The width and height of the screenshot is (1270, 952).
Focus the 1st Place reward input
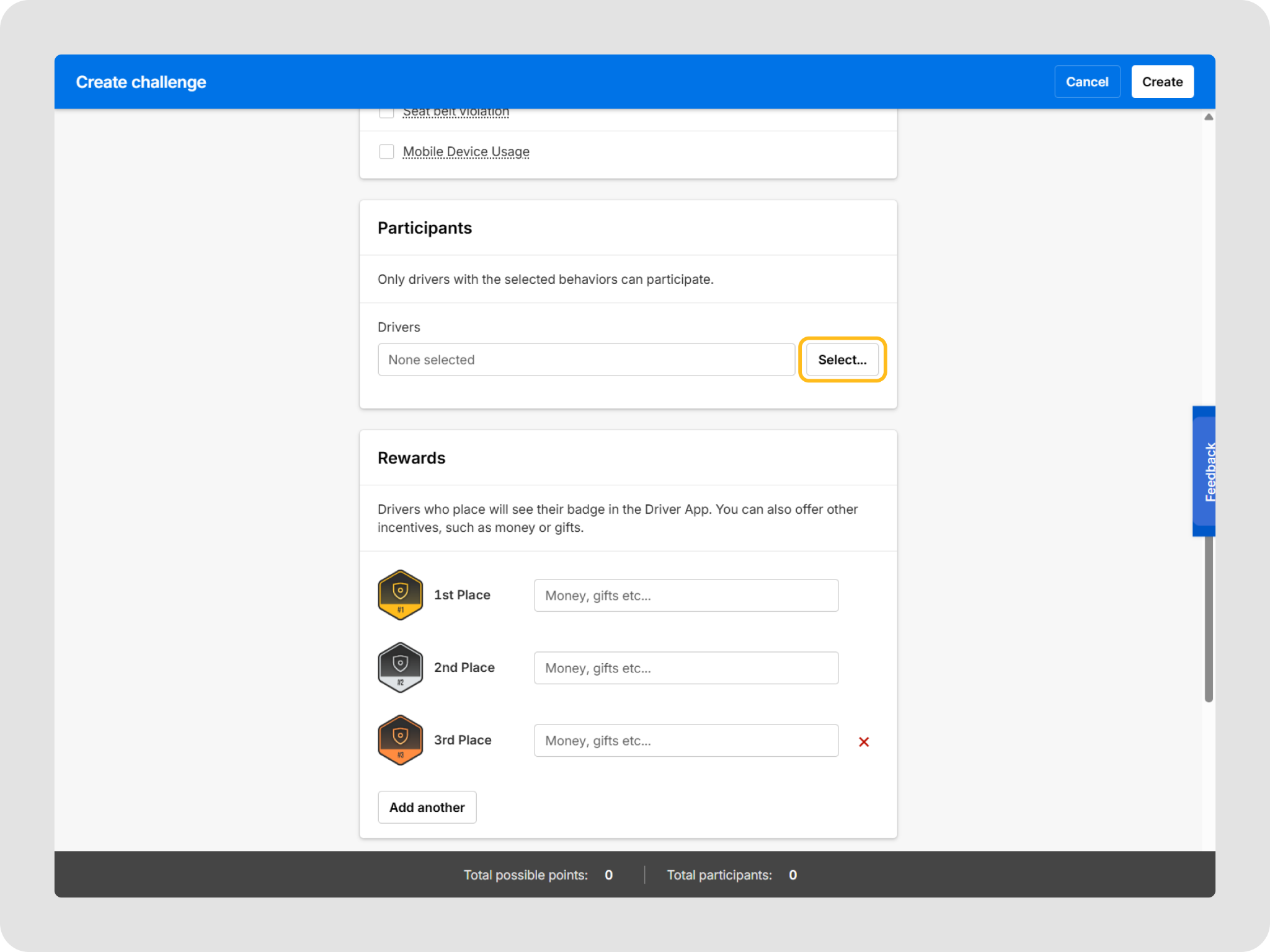pos(686,596)
